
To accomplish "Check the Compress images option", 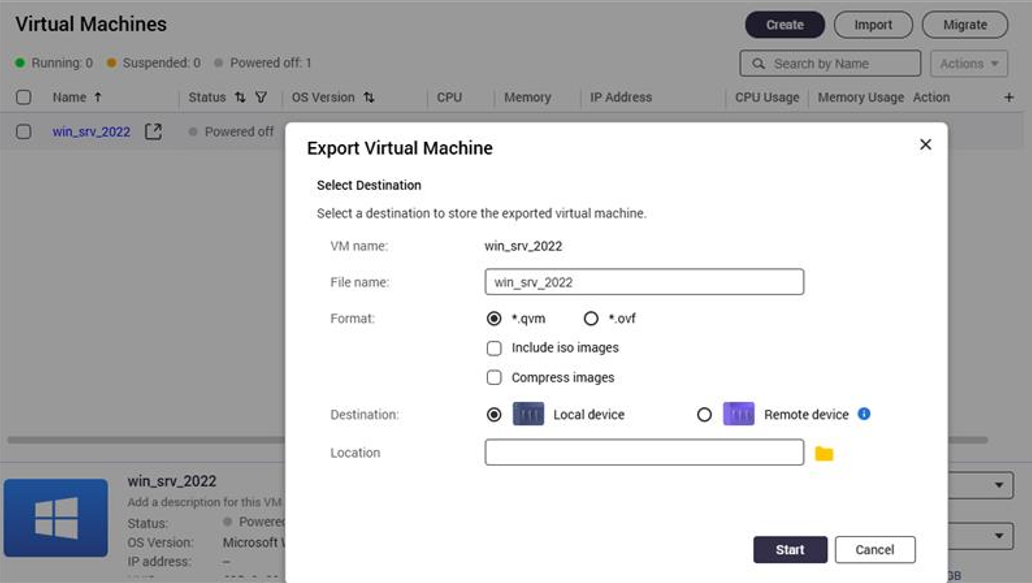I will tap(494, 377).
